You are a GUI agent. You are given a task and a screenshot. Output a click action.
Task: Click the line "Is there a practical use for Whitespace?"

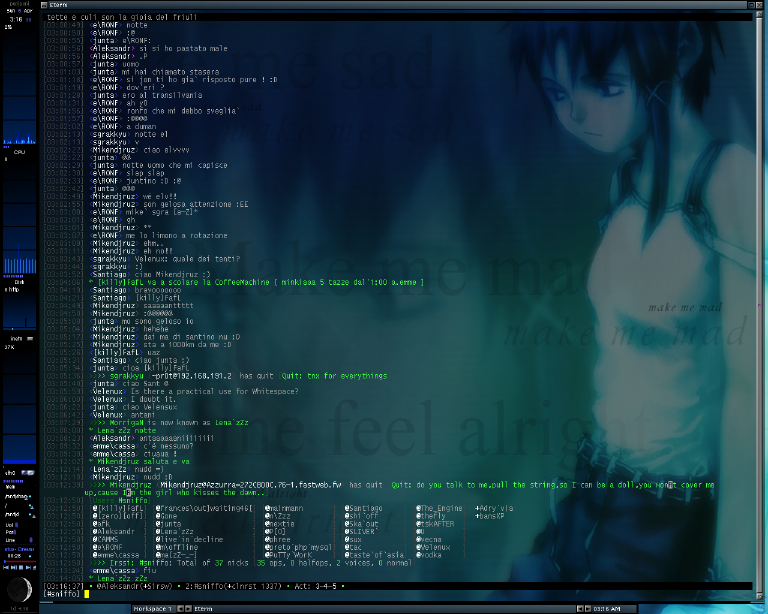click(215, 391)
